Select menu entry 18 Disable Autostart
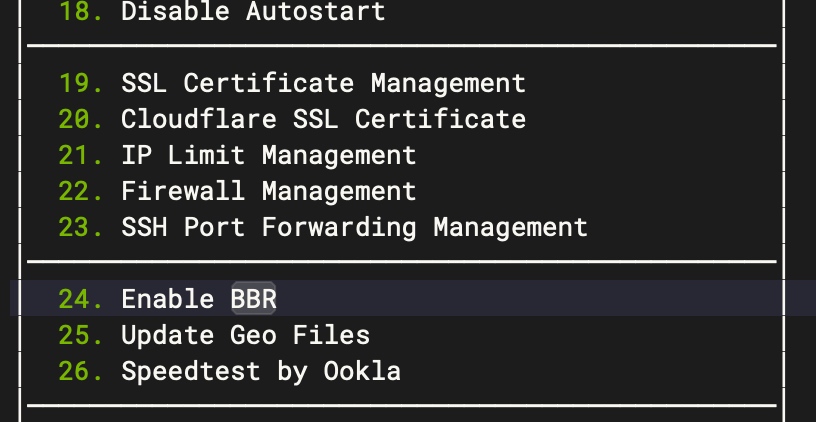This screenshot has height=422, width=816. pyautogui.click(x=222, y=10)
